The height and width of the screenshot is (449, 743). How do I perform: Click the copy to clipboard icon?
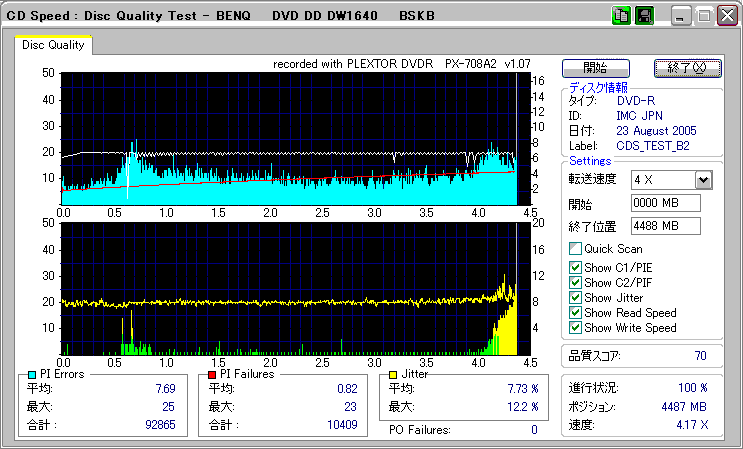click(x=620, y=16)
